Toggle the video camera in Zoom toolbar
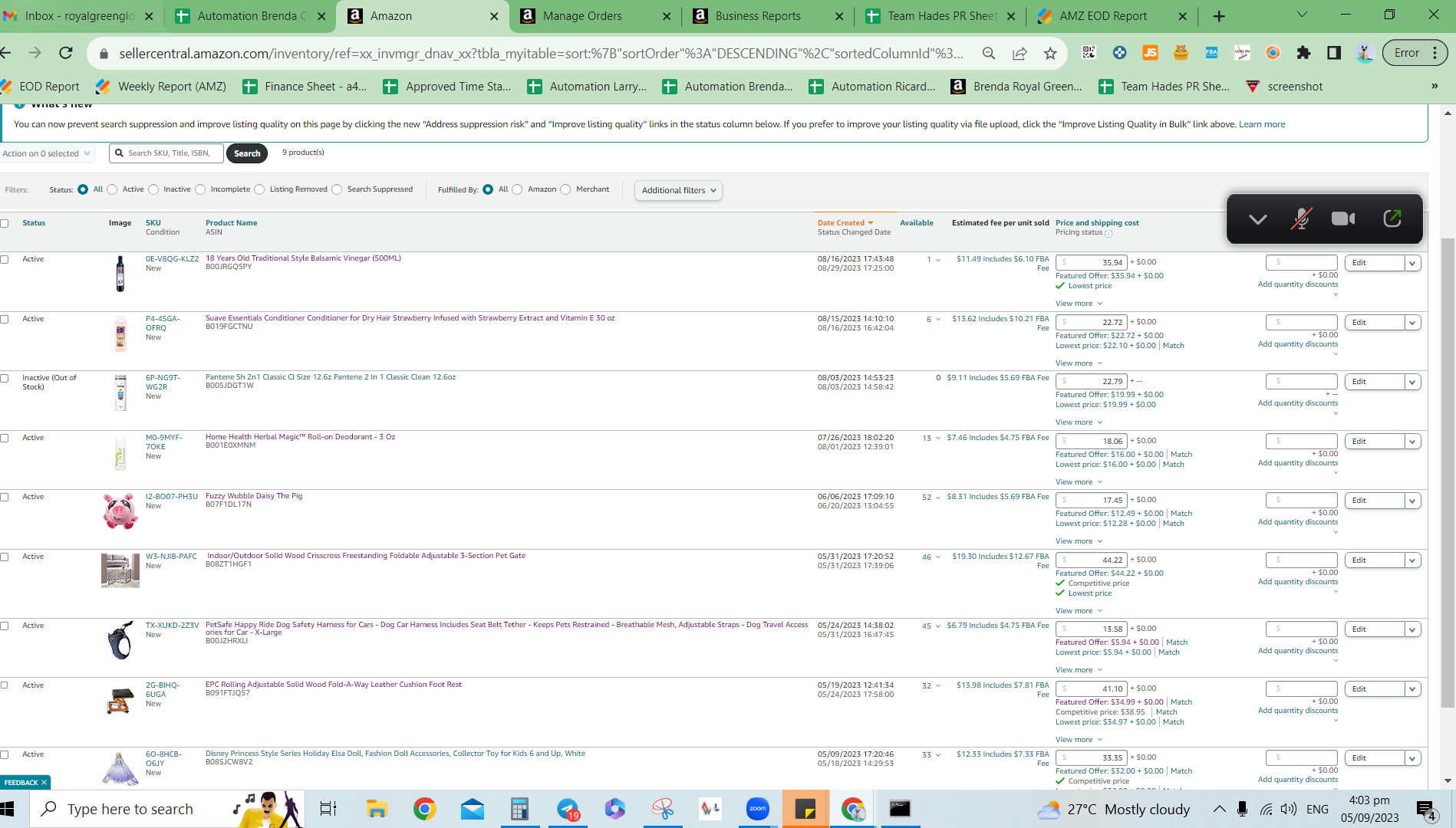 pyautogui.click(x=1343, y=219)
